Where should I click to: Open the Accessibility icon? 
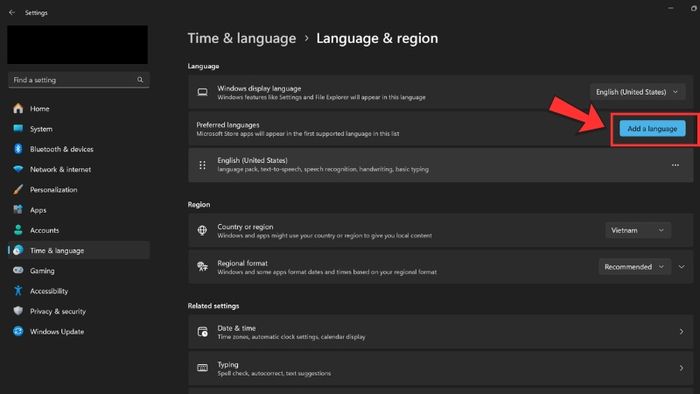tap(18, 291)
